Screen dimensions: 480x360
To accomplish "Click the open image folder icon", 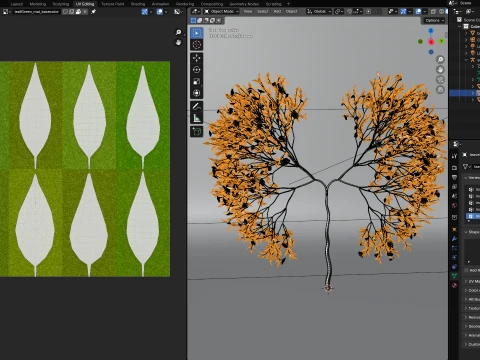I will [x=78, y=12].
